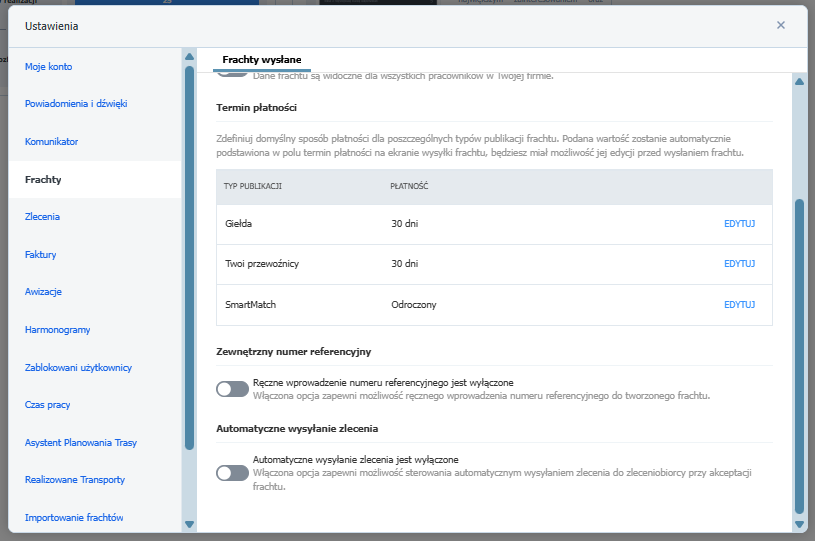Switch to Frachty wysłane tab
The height and width of the screenshot is (541, 815).
pyautogui.click(x=262, y=60)
